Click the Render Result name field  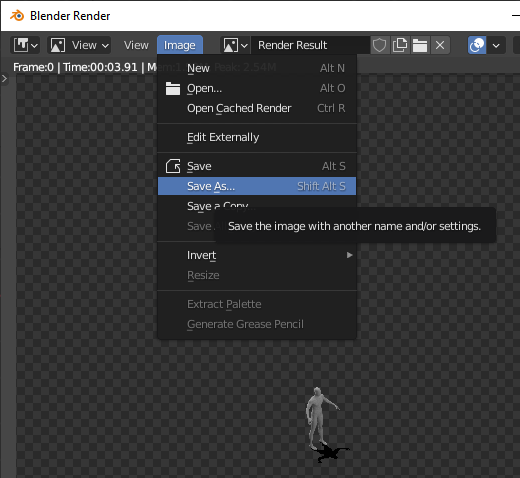coord(310,45)
